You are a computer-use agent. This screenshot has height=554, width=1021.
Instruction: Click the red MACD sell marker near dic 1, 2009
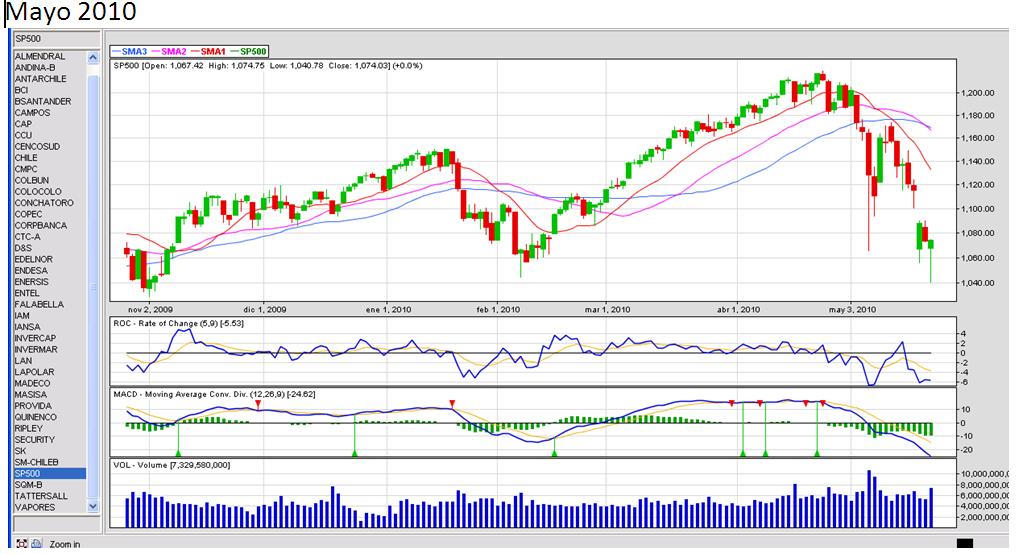pyautogui.click(x=258, y=404)
